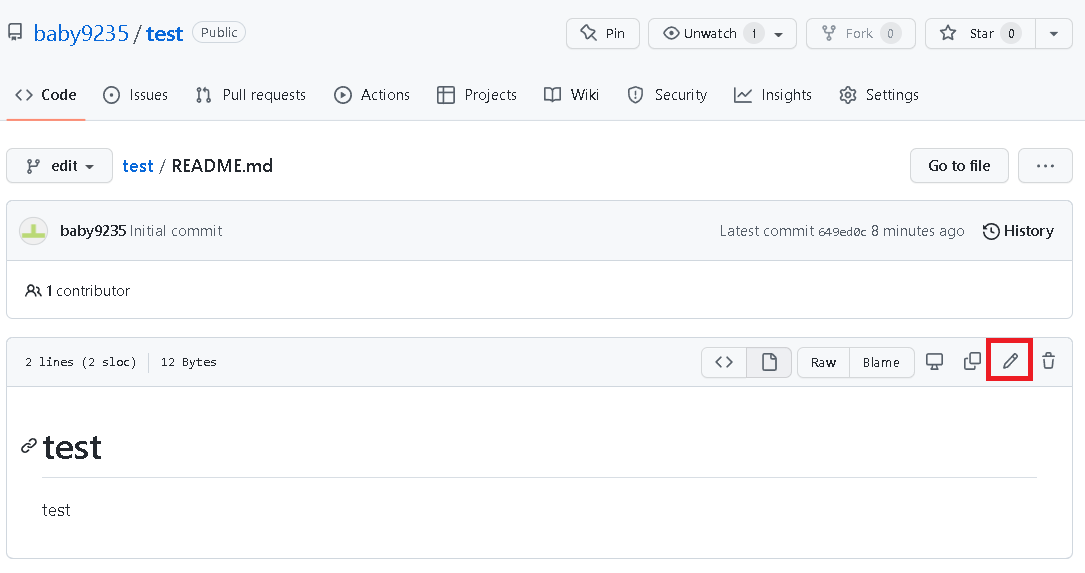Go to baby9235 user profile link
This screenshot has height=573, width=1085.
point(81,33)
